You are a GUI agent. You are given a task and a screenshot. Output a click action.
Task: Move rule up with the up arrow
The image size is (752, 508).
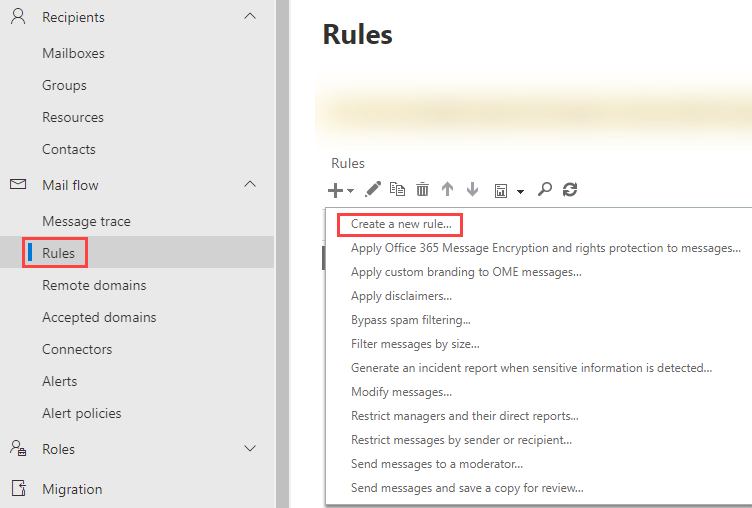447,189
